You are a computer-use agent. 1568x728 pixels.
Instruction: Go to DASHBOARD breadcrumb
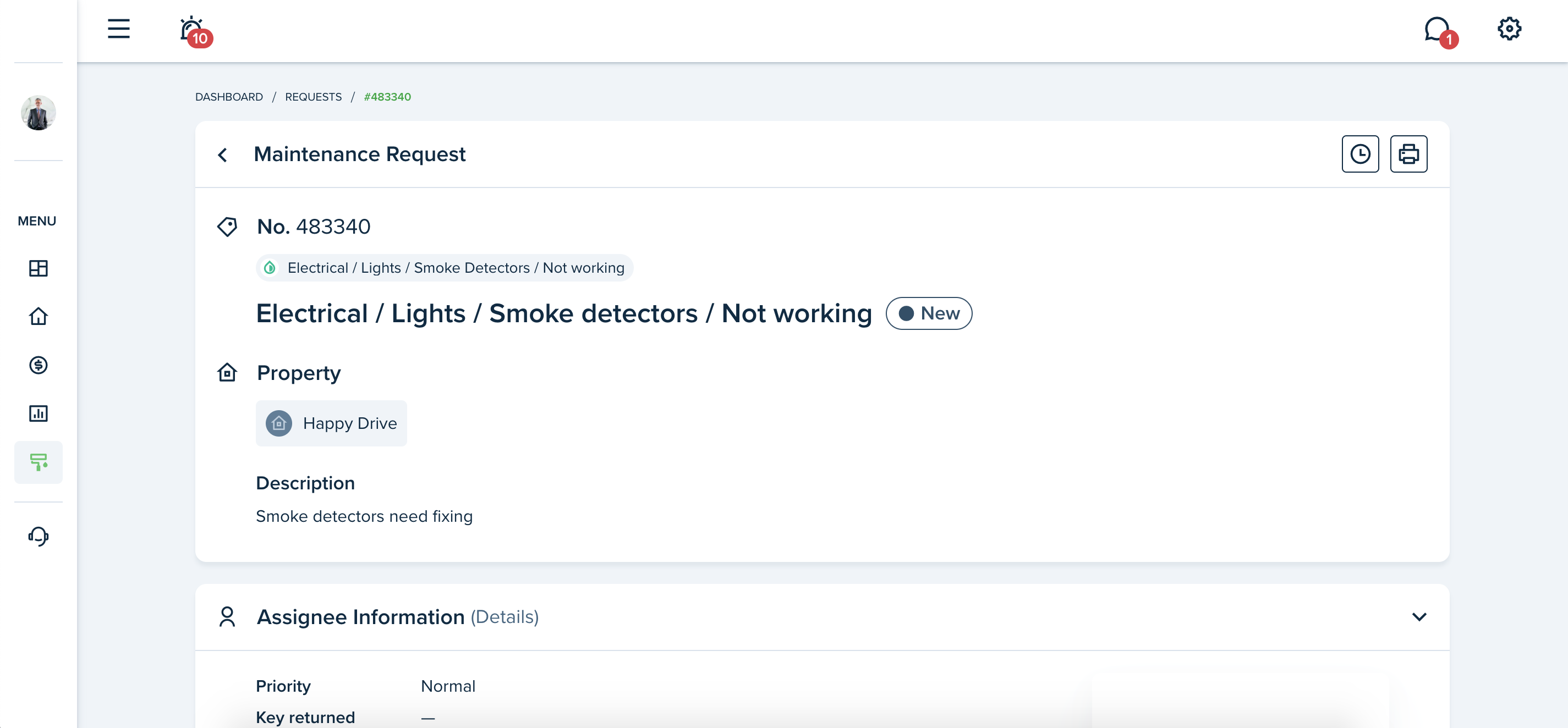click(x=229, y=97)
